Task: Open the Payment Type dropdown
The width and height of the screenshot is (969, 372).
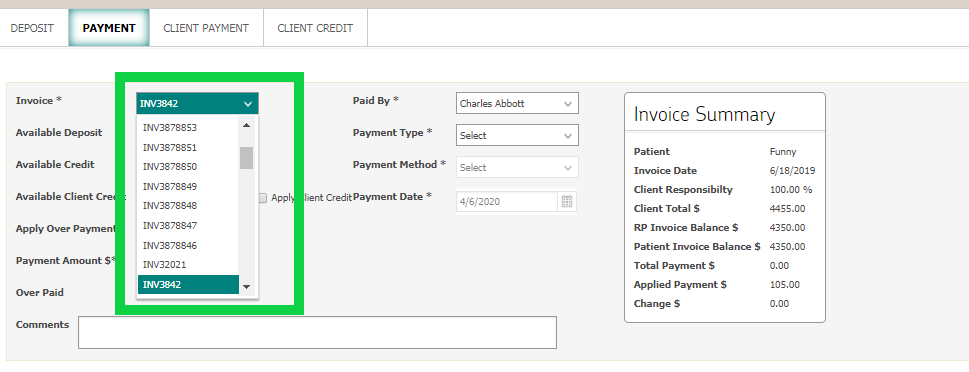Action: pos(517,135)
